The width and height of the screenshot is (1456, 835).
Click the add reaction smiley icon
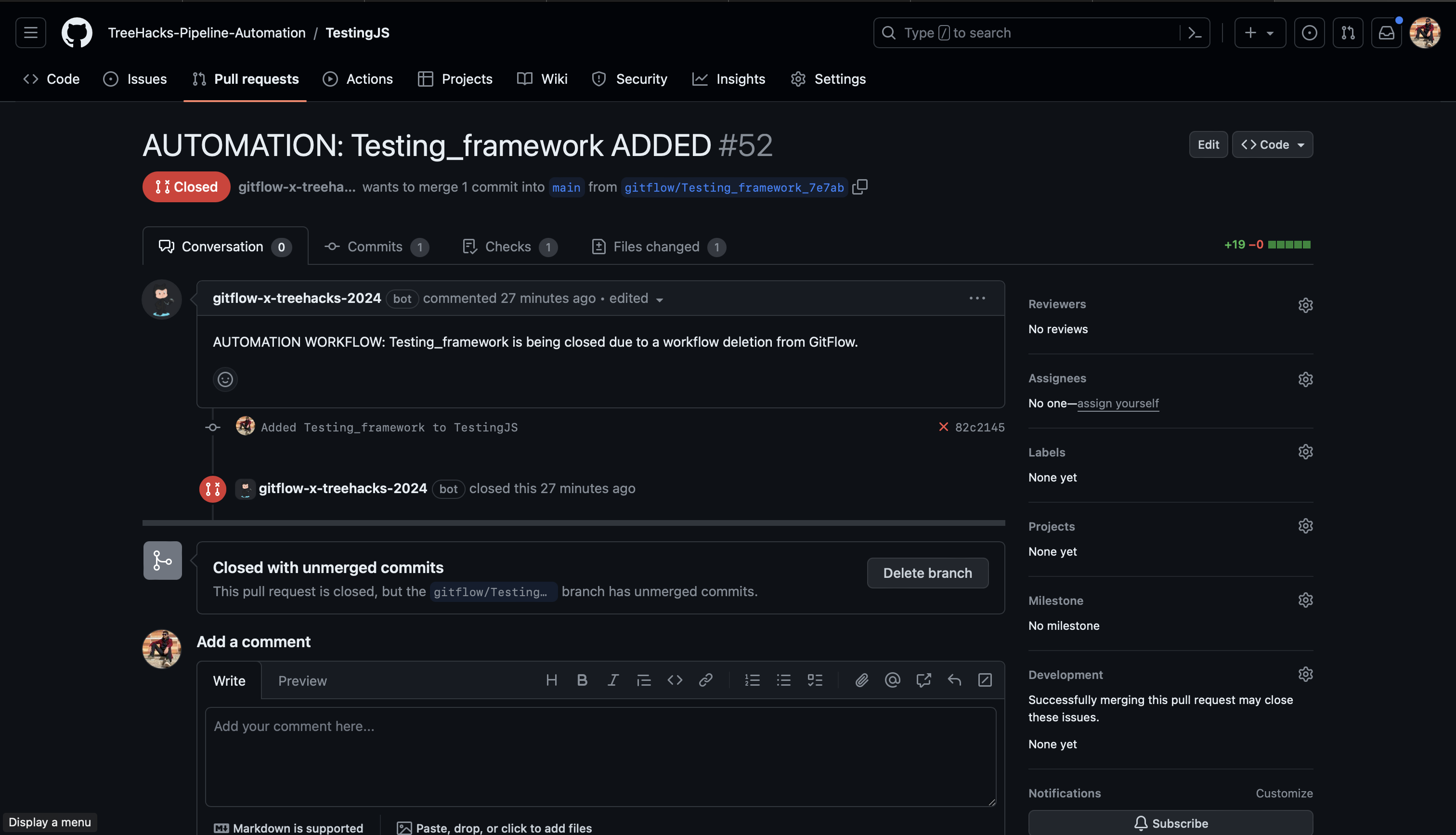click(225, 379)
